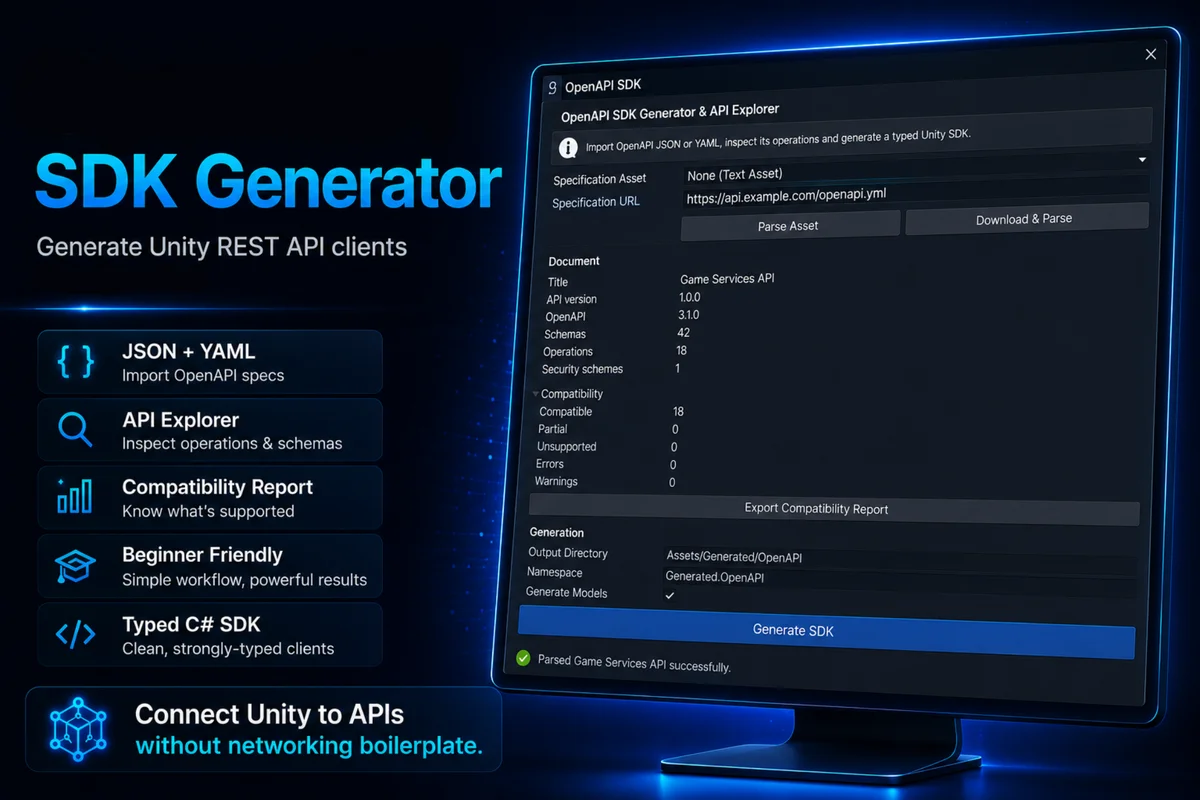Click the green success check icon
1200x800 pixels.
tap(522, 658)
